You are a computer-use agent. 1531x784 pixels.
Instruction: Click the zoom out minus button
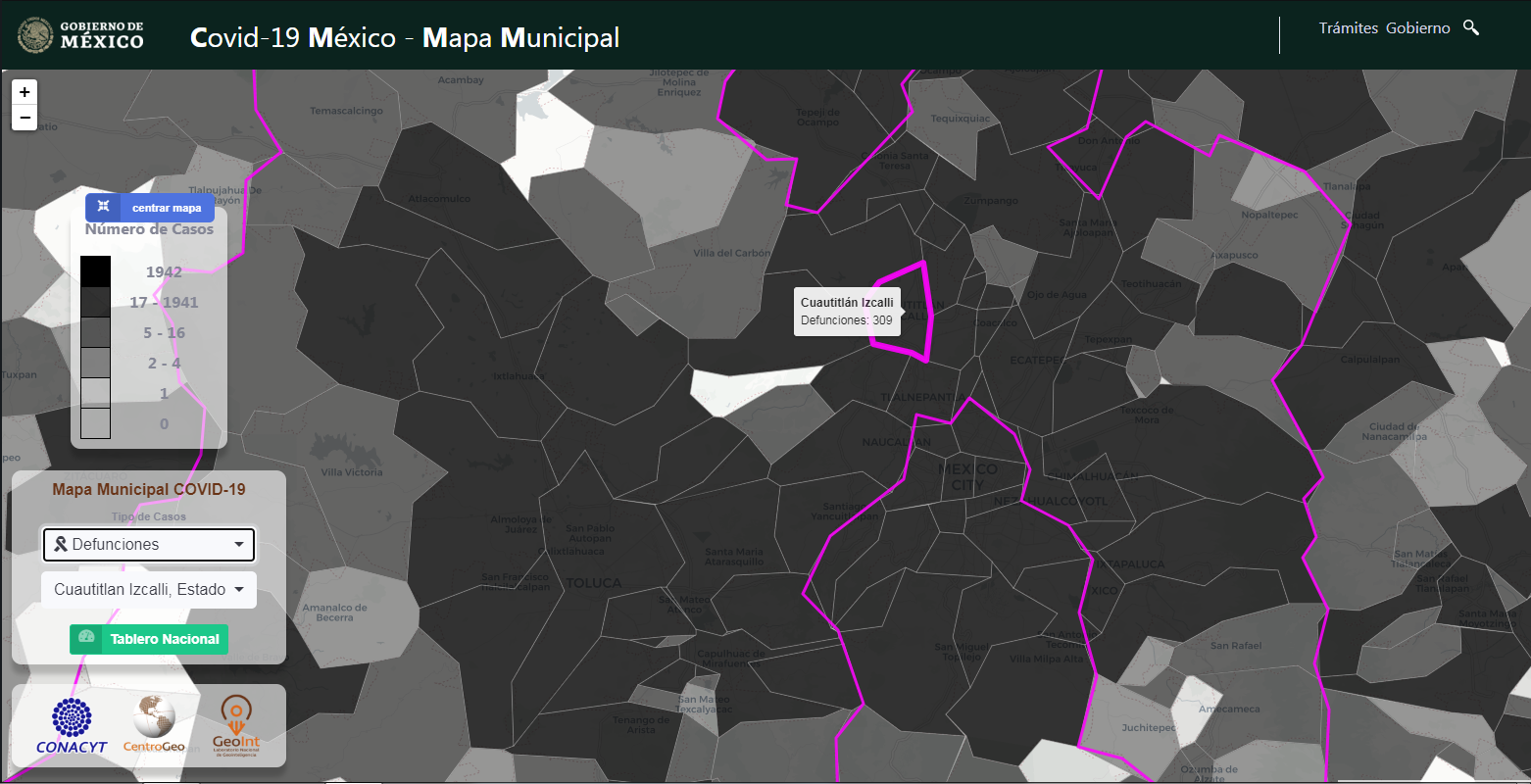(x=25, y=118)
